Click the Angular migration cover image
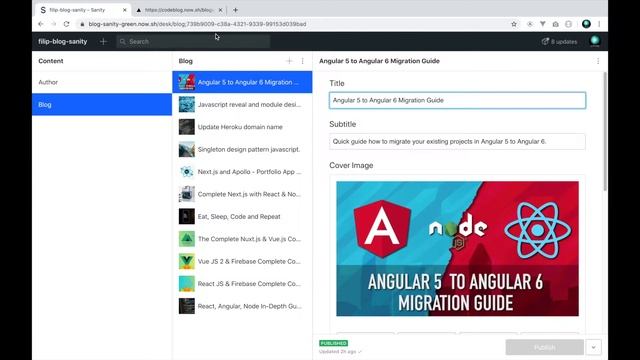The height and width of the screenshot is (360, 640). coord(457,249)
